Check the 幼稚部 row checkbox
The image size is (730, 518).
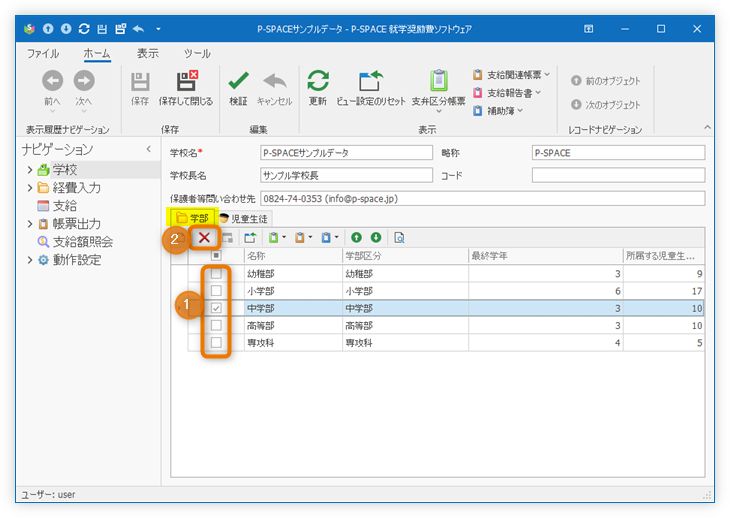click(x=216, y=274)
